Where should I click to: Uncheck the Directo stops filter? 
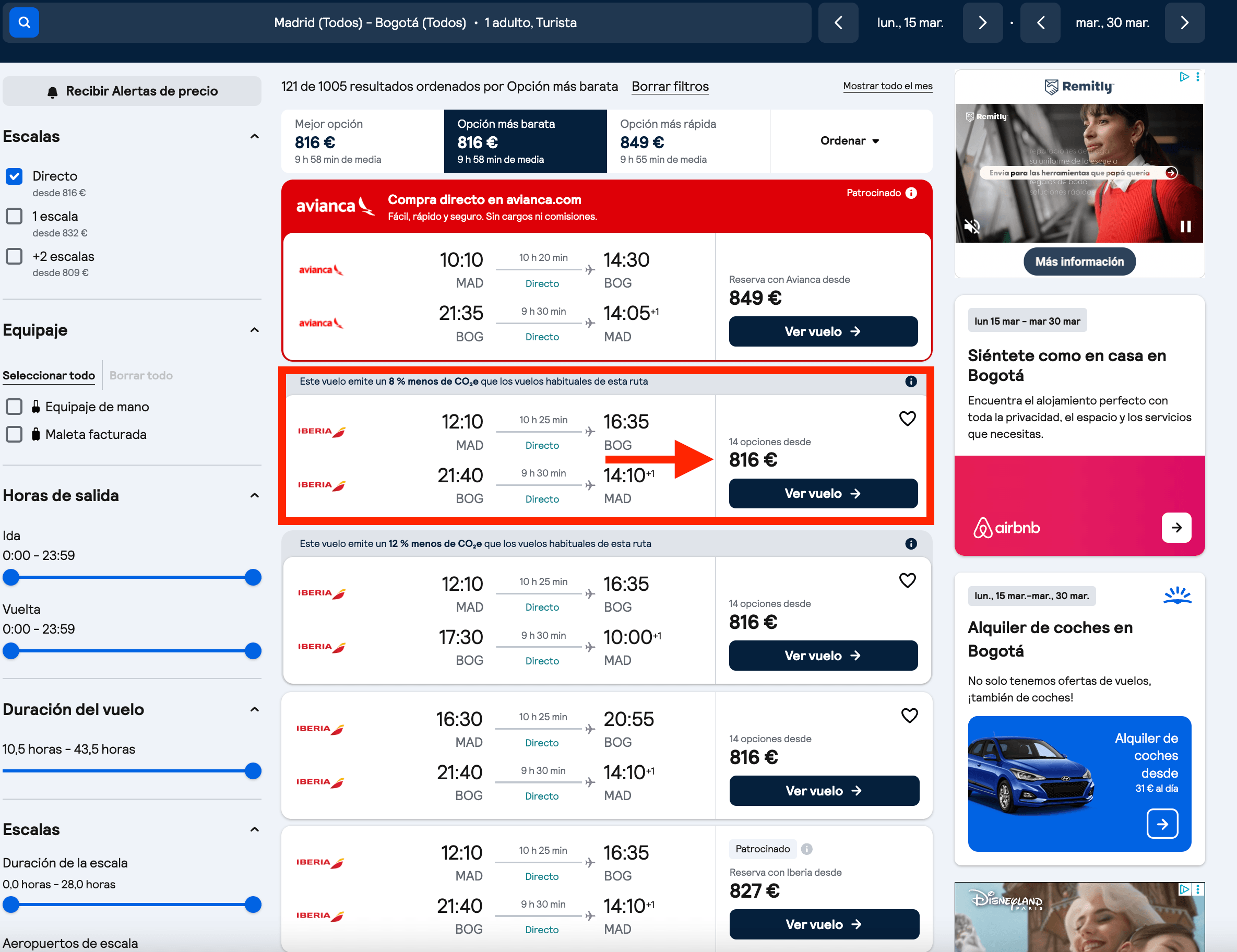tap(14, 176)
